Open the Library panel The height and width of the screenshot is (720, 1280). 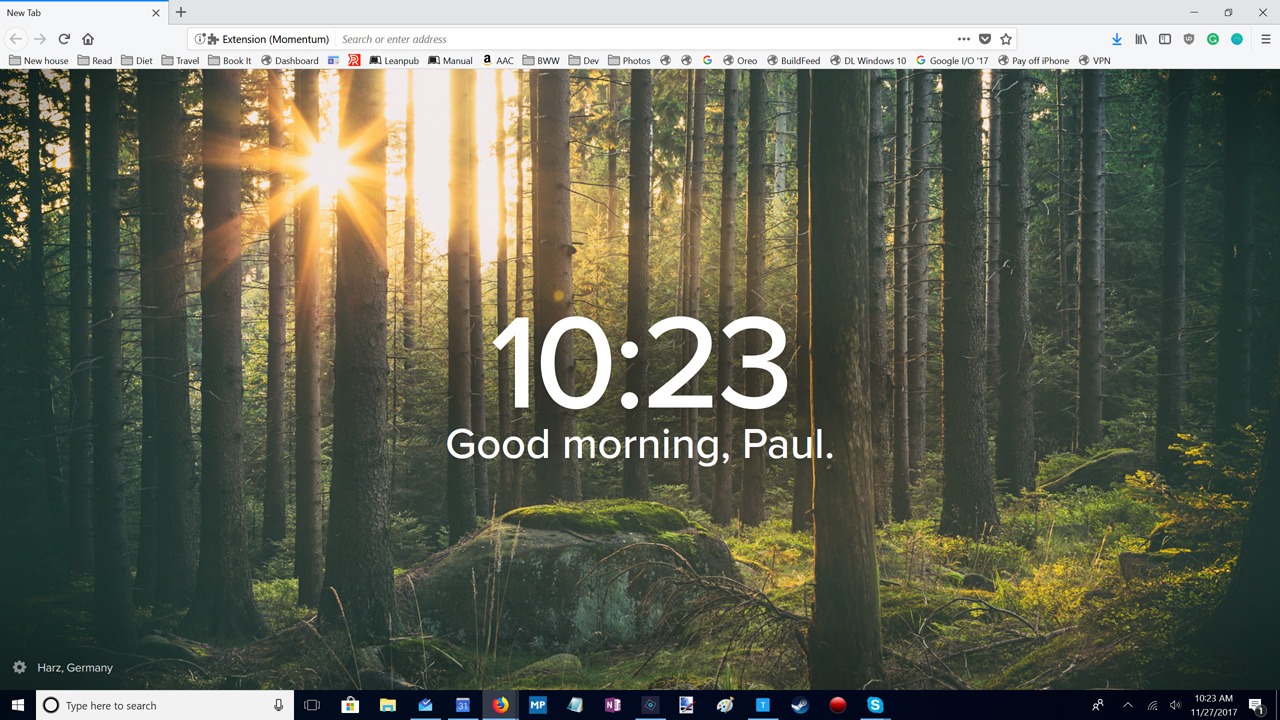pos(1140,39)
